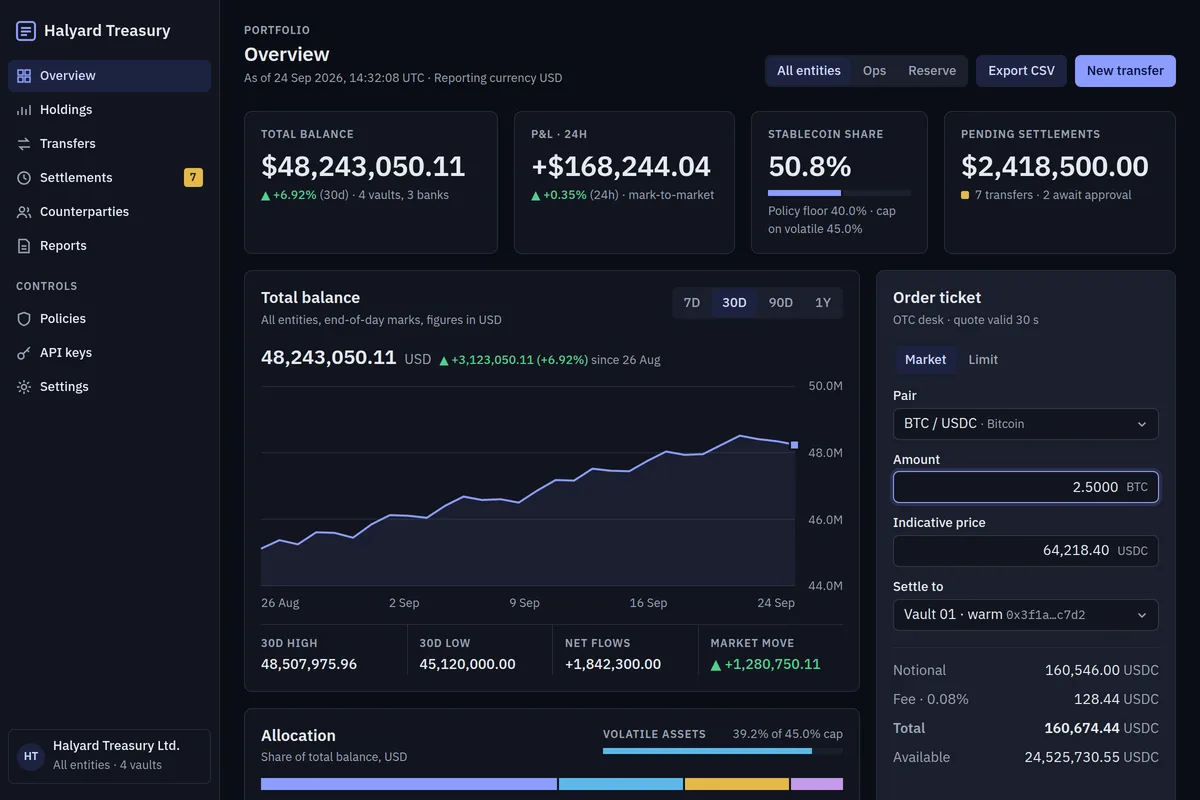1200x800 pixels.
Task: Click the Pending Settlements card
Action: coord(1060,182)
